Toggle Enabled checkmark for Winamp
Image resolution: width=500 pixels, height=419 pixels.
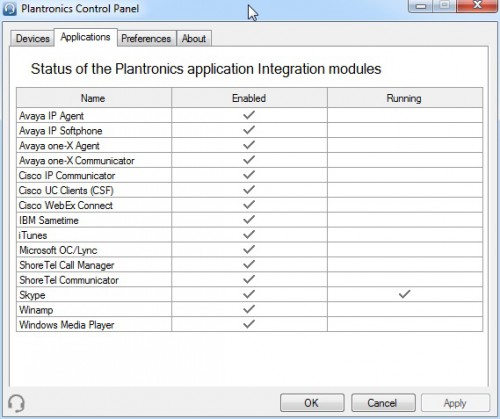point(249,309)
